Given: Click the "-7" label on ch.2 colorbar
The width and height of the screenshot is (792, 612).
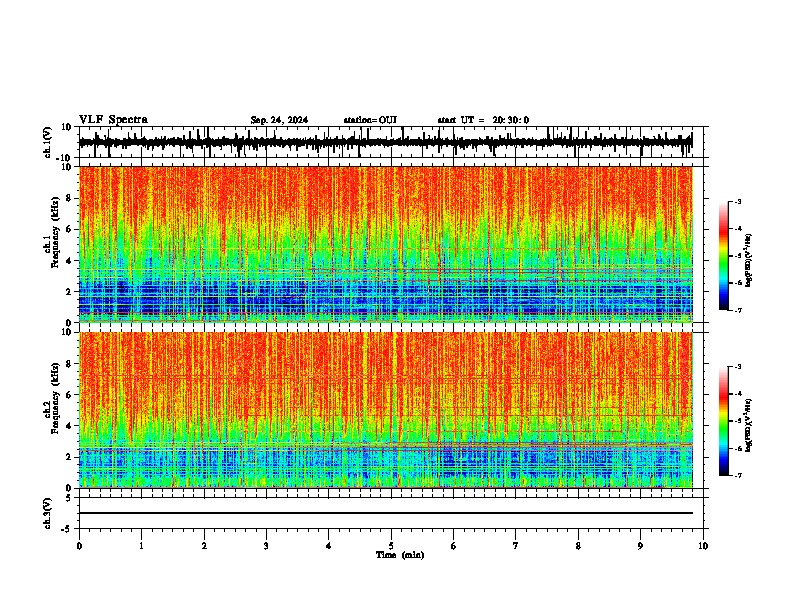Looking at the screenshot, I should click(x=738, y=476).
